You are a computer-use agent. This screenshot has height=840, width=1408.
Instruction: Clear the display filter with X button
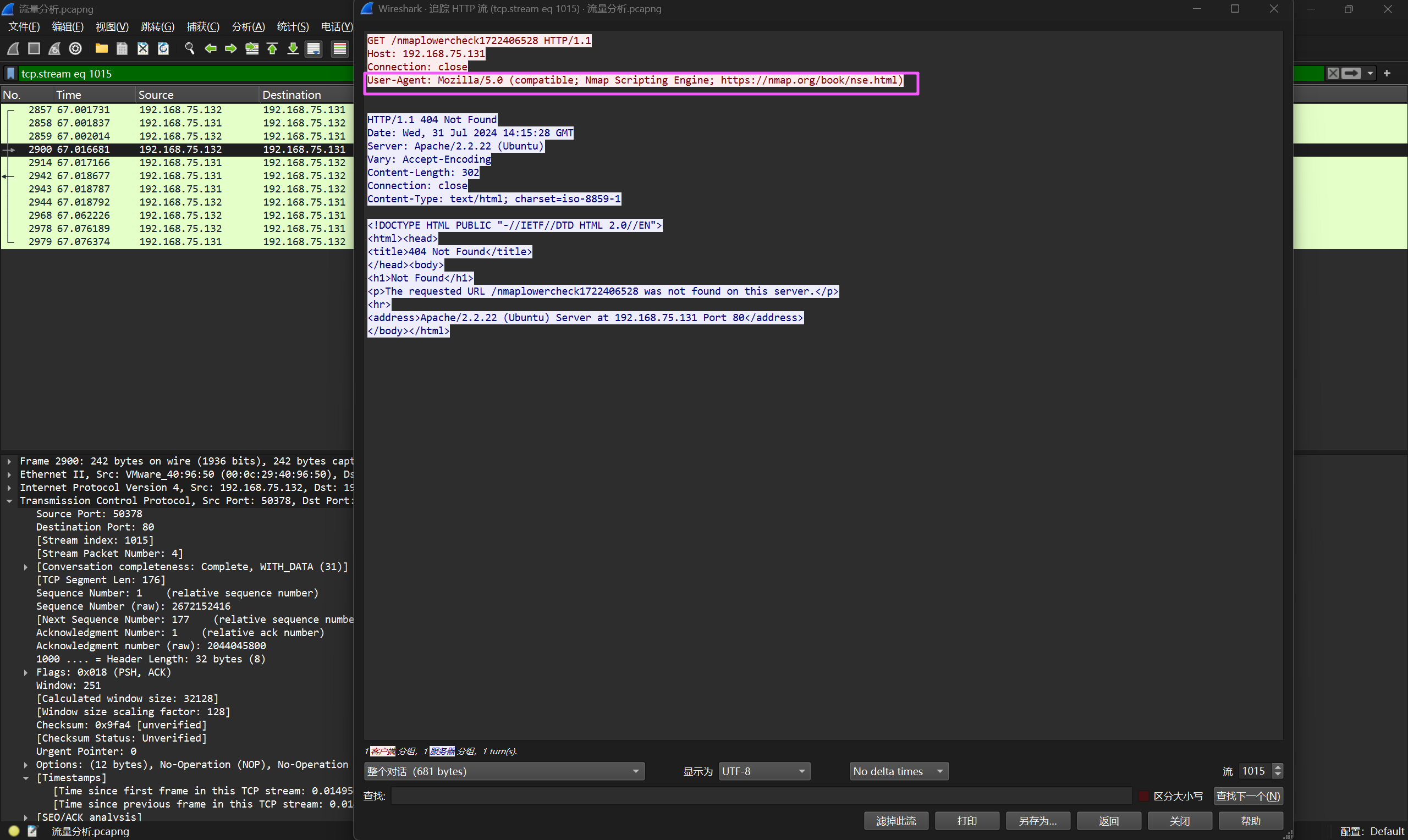tap(1333, 74)
